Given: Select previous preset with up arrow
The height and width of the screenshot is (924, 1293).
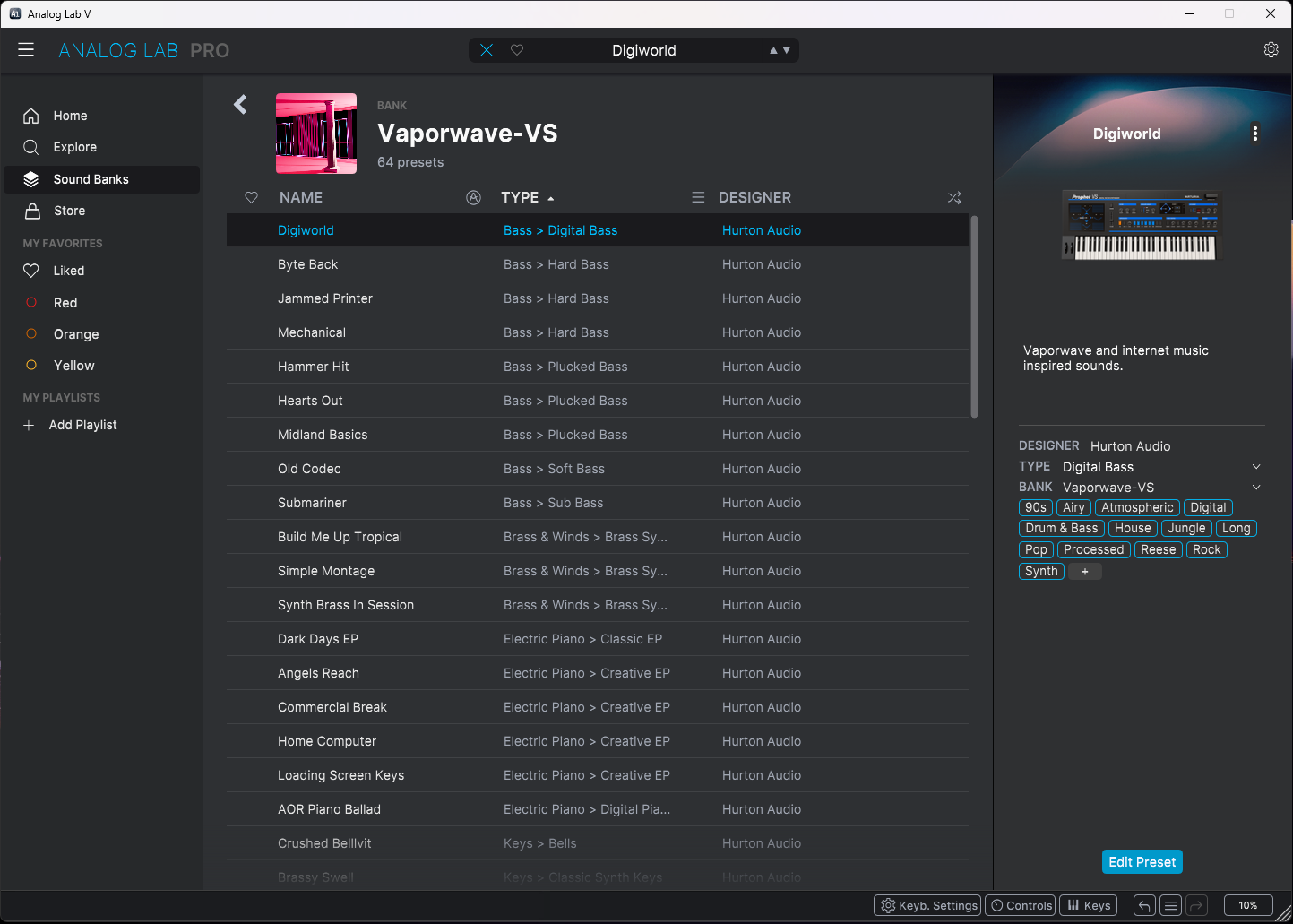Looking at the screenshot, I should [x=773, y=50].
